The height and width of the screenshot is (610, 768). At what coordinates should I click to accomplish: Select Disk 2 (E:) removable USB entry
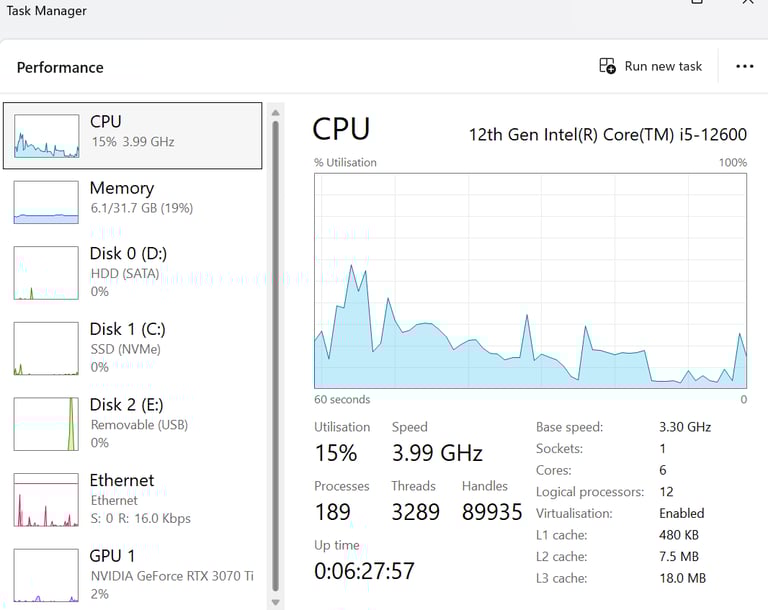(x=133, y=423)
